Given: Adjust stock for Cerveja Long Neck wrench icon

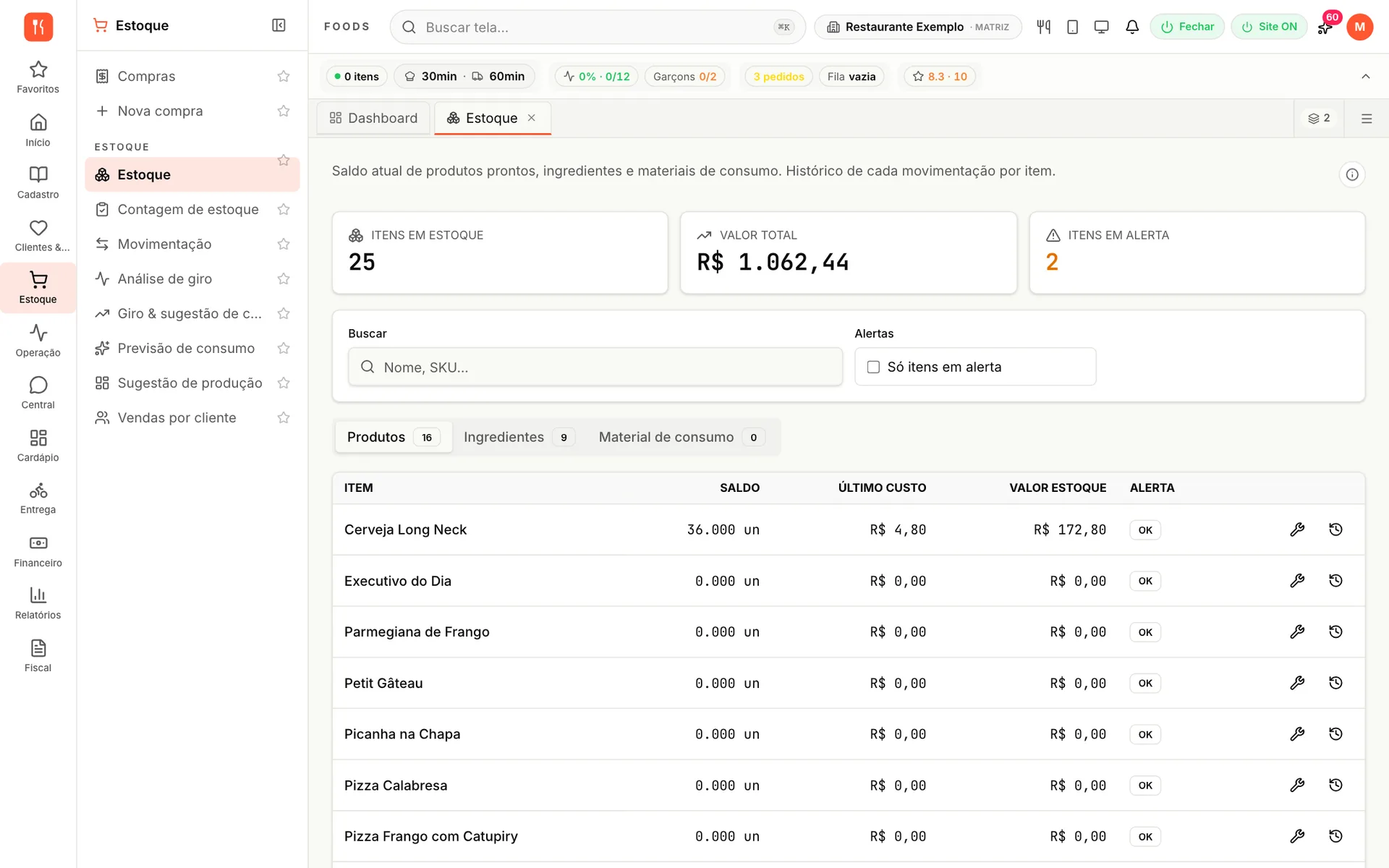Looking at the screenshot, I should tap(1297, 529).
